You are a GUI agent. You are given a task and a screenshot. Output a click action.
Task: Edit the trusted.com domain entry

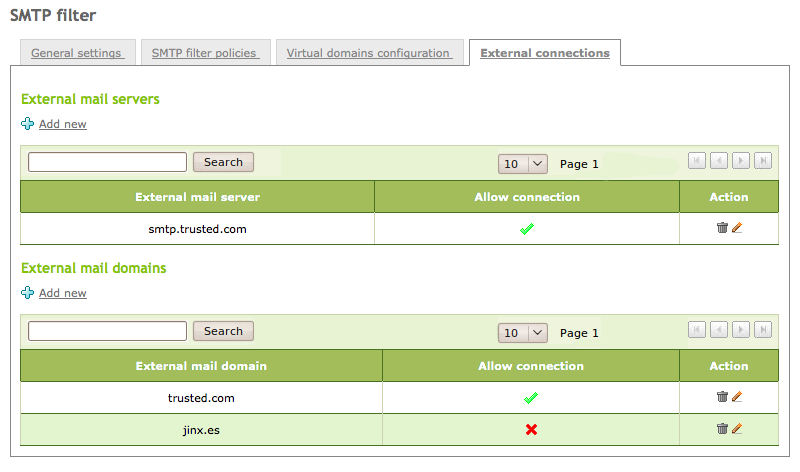[x=737, y=397]
